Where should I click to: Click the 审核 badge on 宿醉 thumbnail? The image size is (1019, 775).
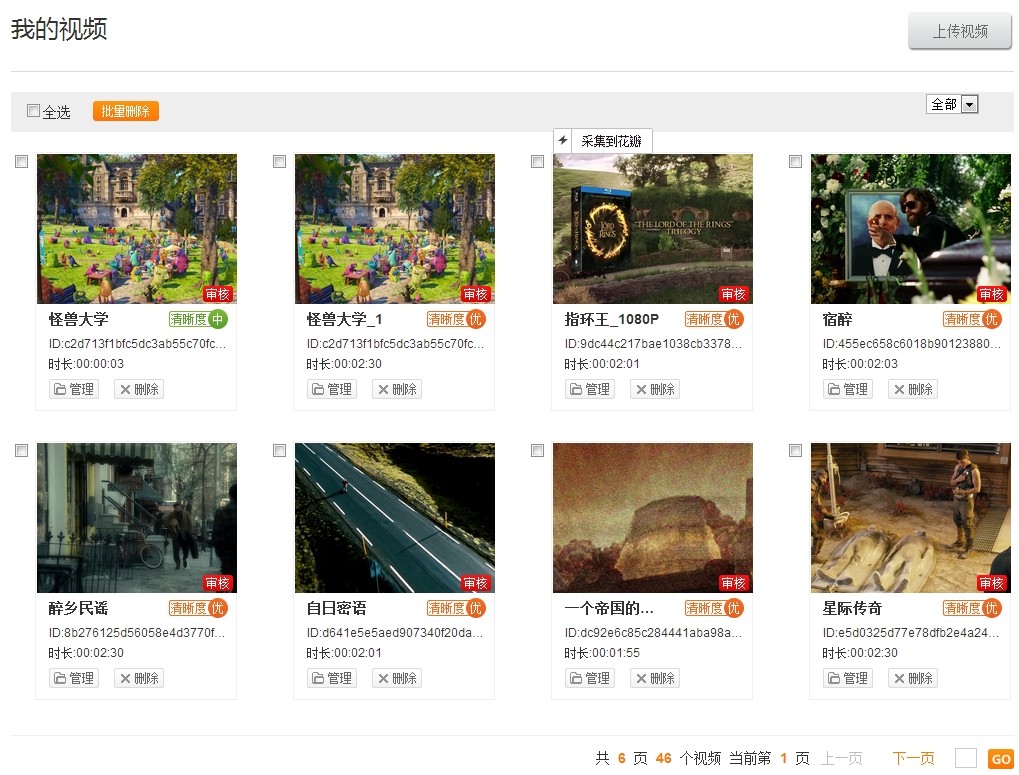point(991,294)
